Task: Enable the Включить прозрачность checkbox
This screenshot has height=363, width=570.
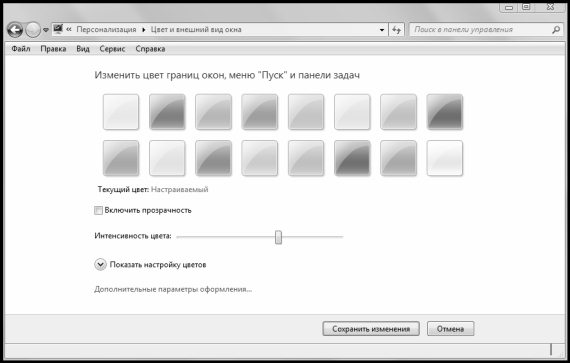Action: pyautogui.click(x=98, y=210)
